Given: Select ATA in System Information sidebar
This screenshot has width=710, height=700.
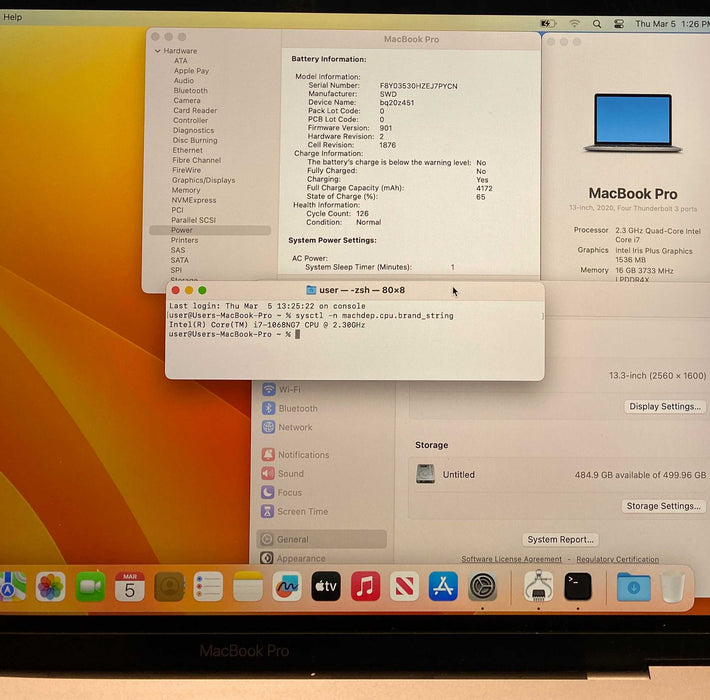Looking at the screenshot, I should point(181,61).
